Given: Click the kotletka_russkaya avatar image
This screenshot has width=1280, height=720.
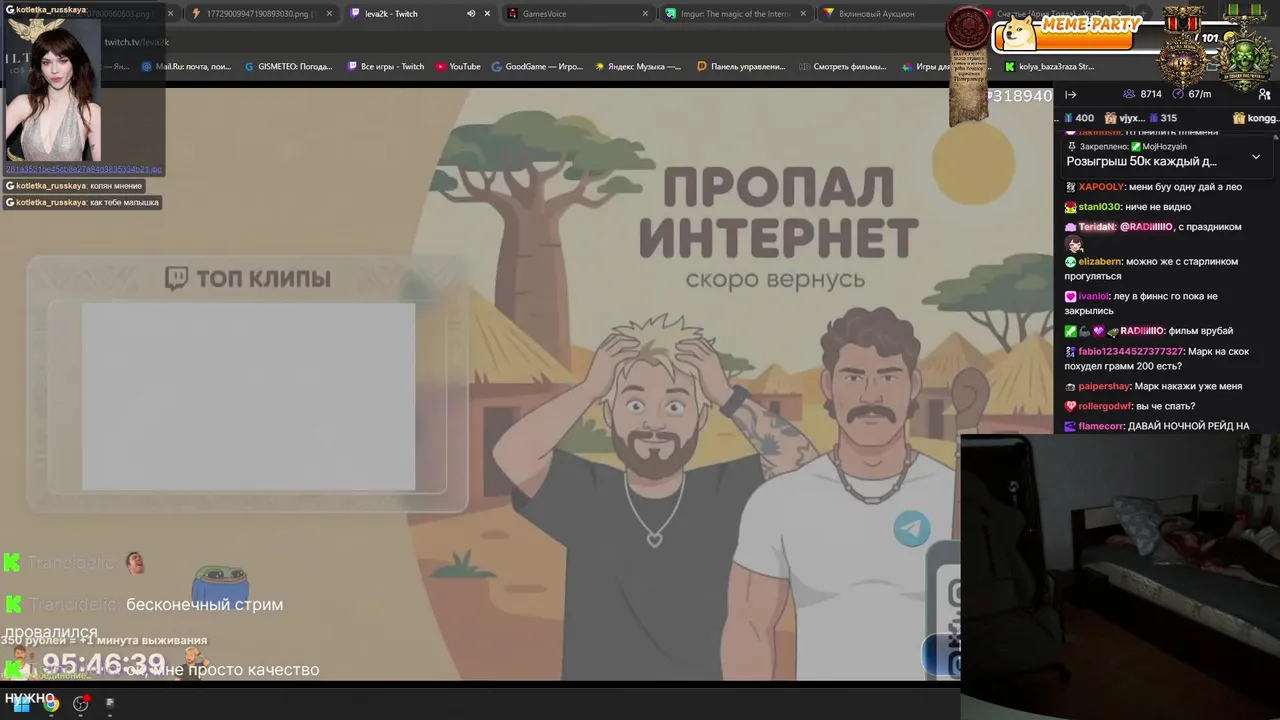Looking at the screenshot, I should point(53,88).
